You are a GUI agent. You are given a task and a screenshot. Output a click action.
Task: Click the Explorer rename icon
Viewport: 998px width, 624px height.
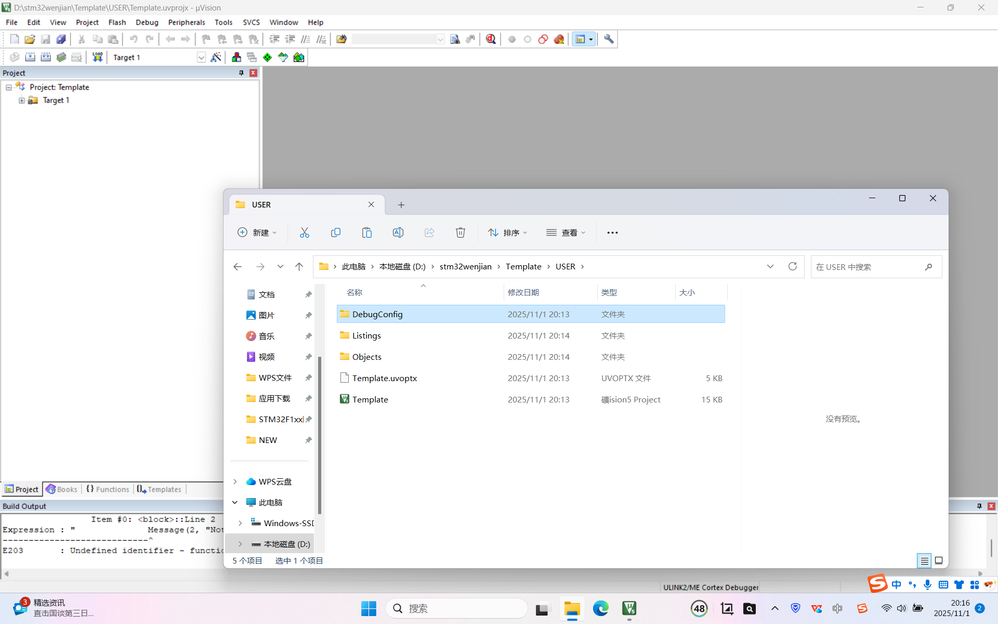click(x=398, y=232)
